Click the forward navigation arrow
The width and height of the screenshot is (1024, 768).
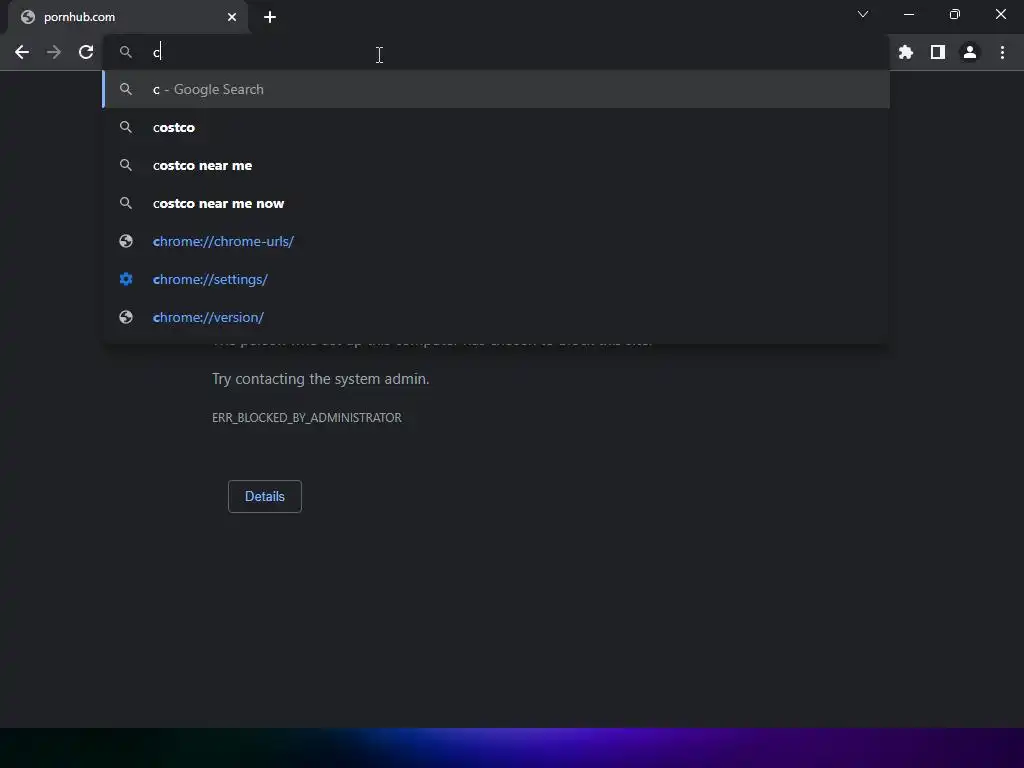54,52
